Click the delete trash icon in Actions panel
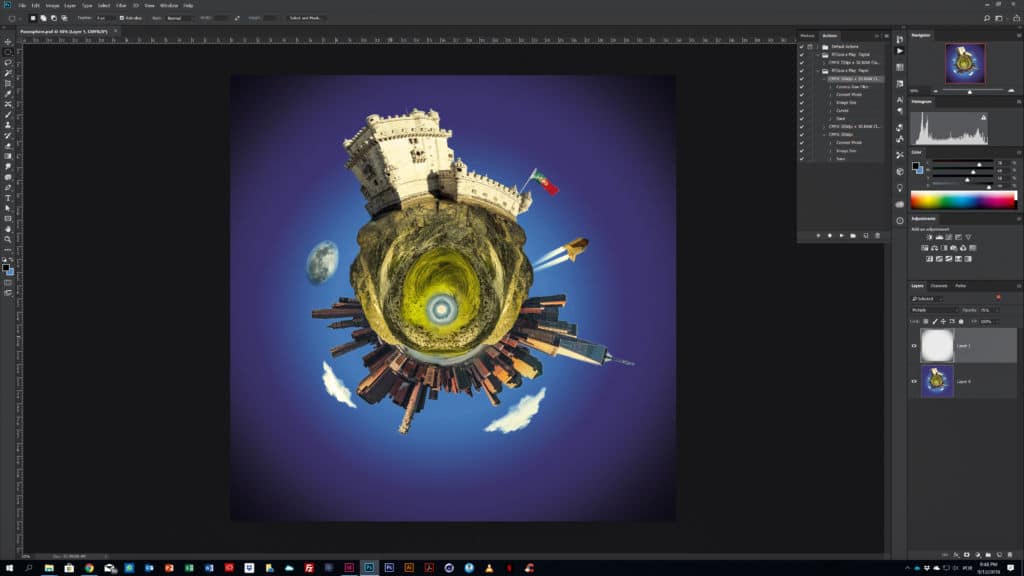The image size is (1024, 576). click(877, 235)
